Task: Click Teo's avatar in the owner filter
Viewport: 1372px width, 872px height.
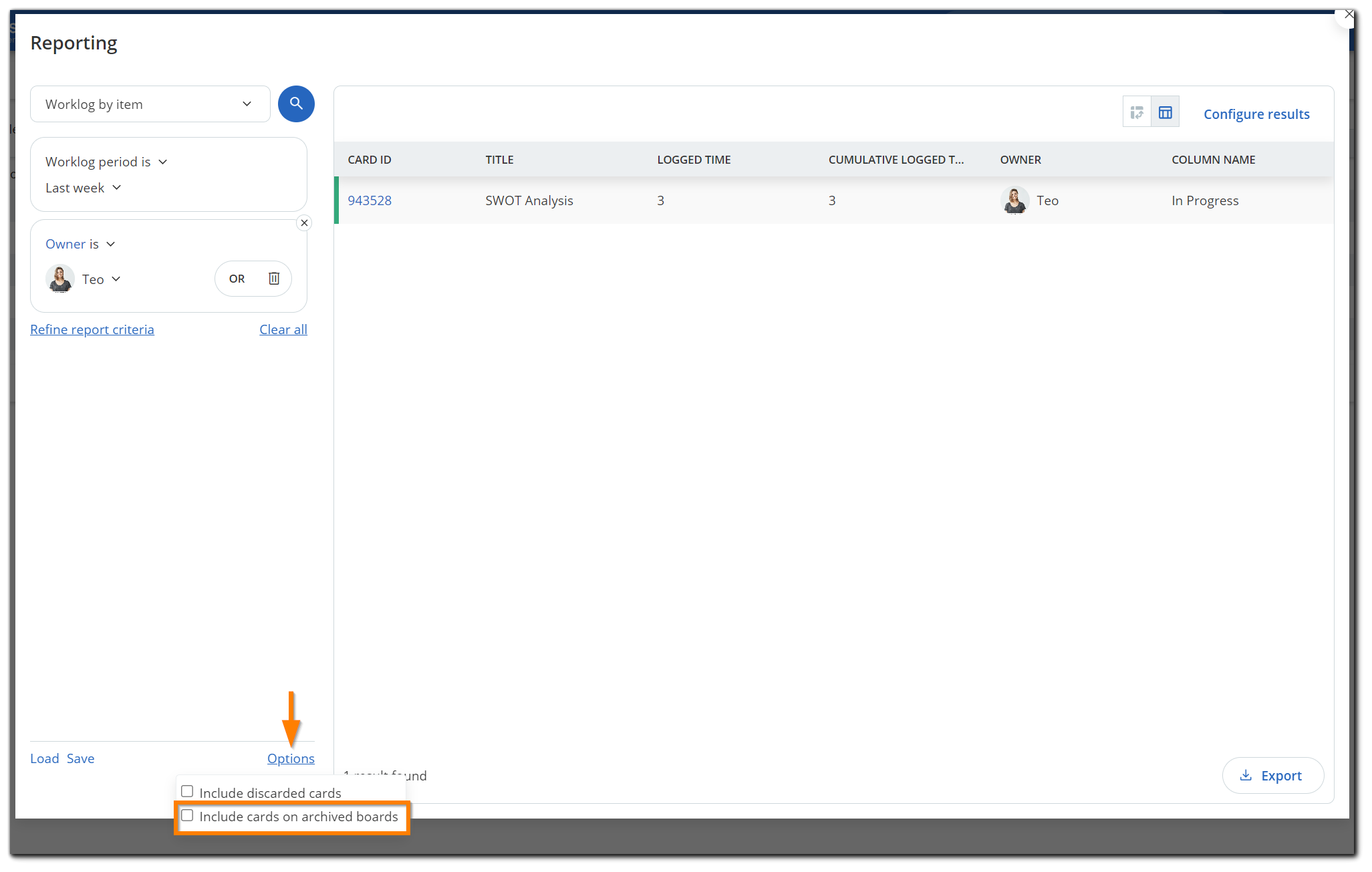Action: (x=60, y=279)
